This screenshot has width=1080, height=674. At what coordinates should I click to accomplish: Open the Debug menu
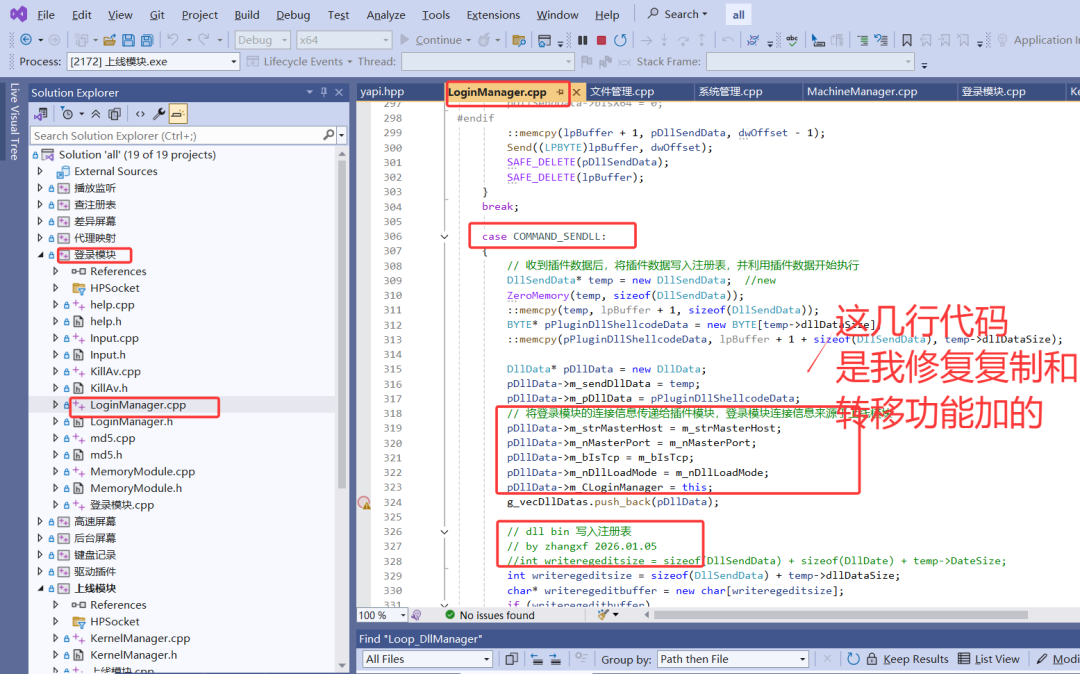click(293, 14)
